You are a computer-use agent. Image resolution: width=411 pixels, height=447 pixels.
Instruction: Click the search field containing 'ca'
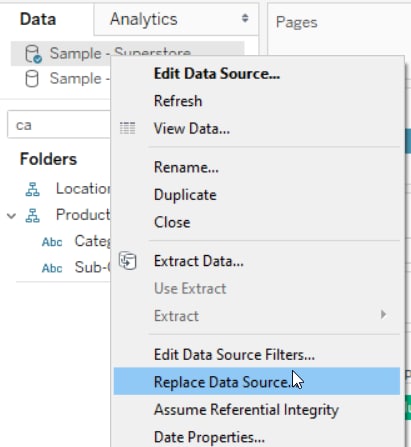(x=59, y=125)
